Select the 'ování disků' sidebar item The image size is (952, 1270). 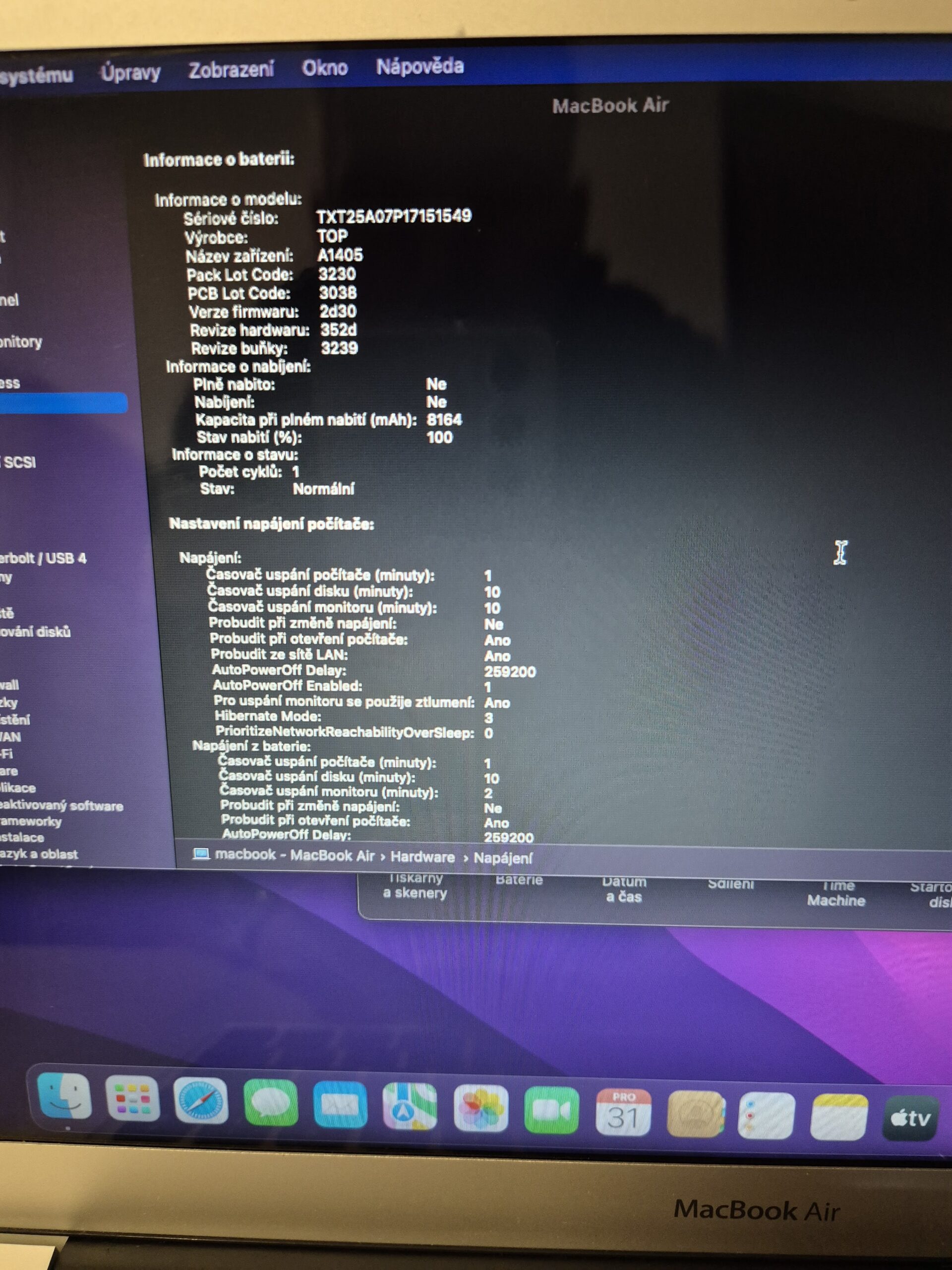35,632
